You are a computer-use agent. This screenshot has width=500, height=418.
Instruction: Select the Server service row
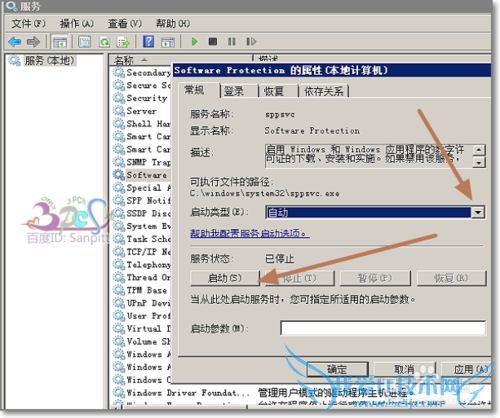click(x=142, y=111)
